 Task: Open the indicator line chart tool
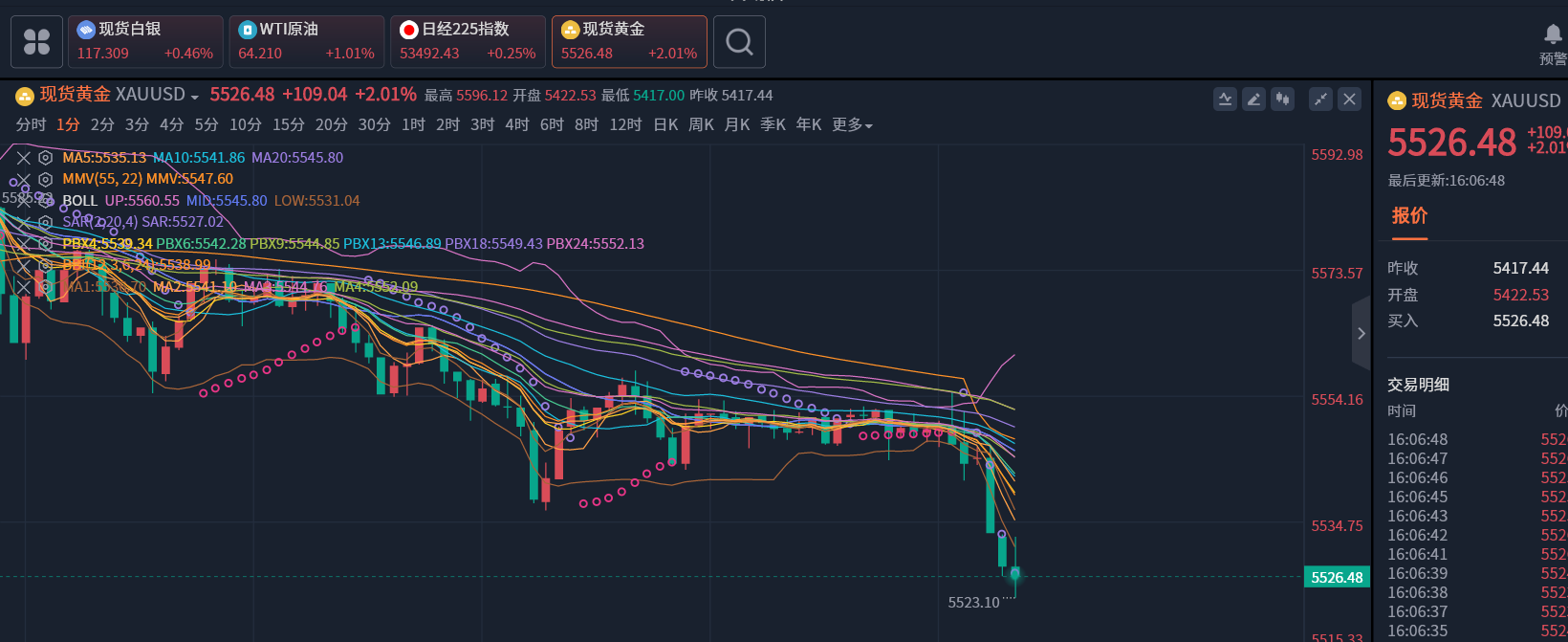[x=1225, y=99]
